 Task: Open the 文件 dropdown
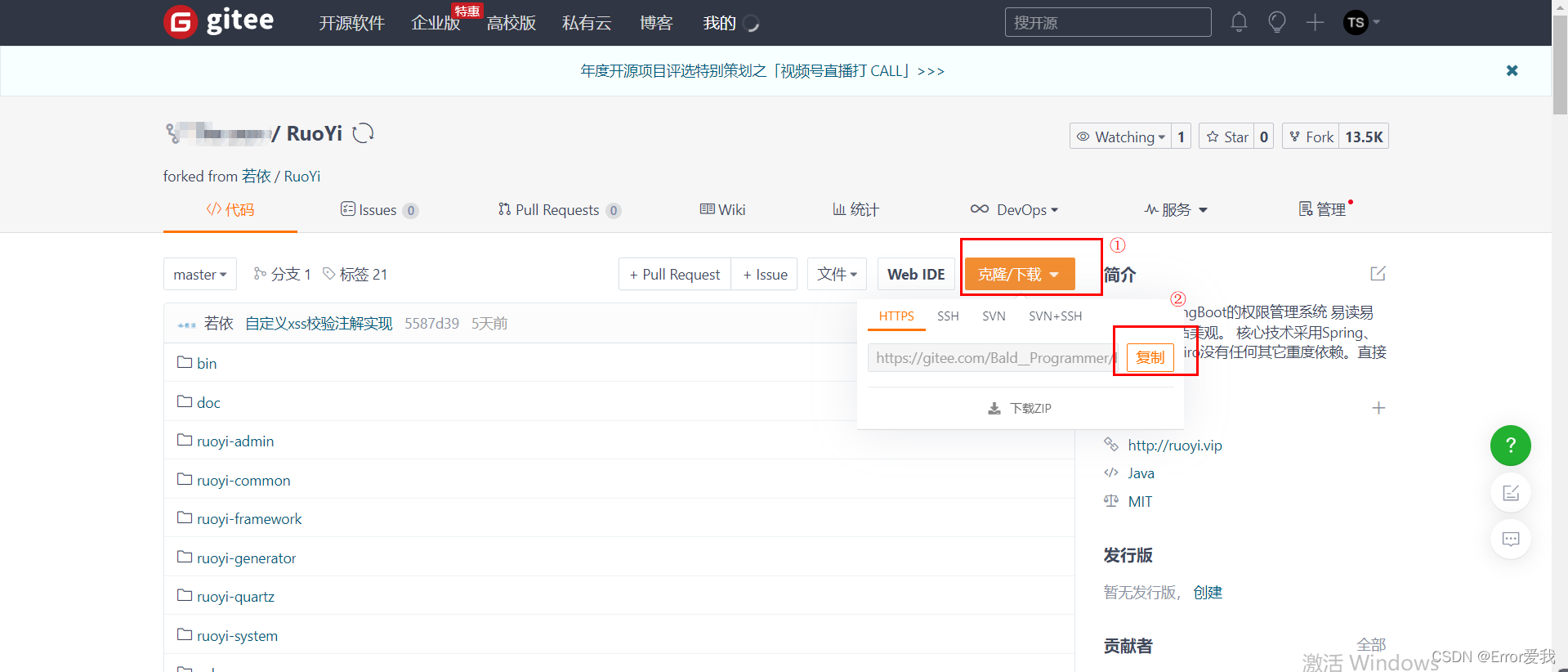click(x=837, y=274)
